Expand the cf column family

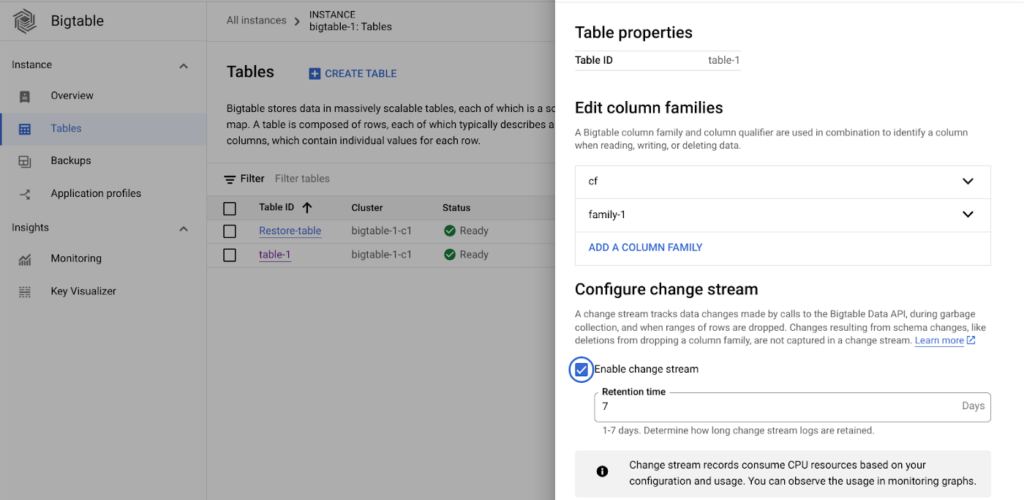[x=967, y=181]
